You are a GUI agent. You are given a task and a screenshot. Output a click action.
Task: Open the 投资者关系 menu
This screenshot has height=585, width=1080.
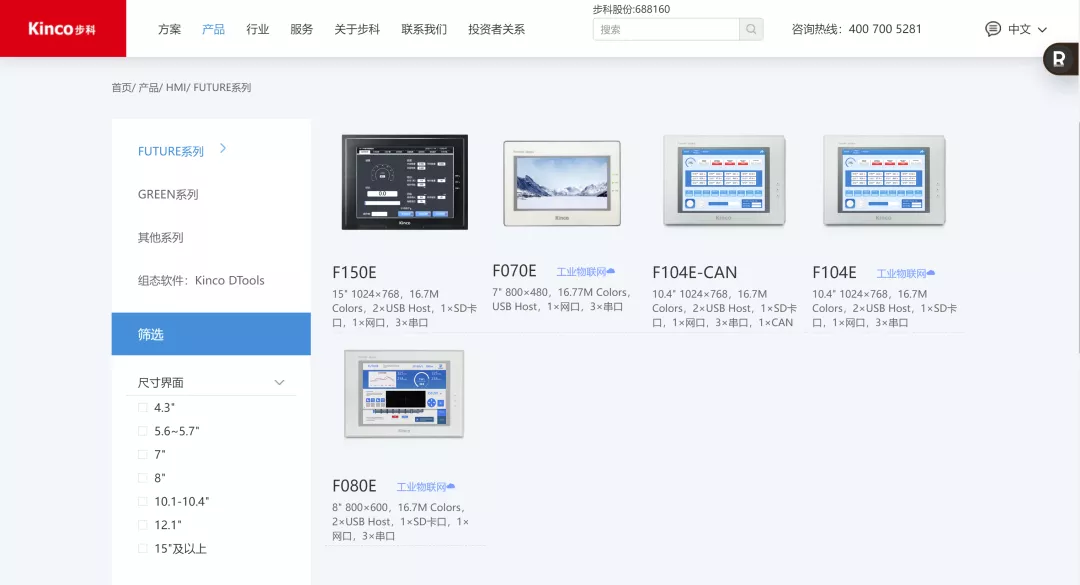(497, 29)
